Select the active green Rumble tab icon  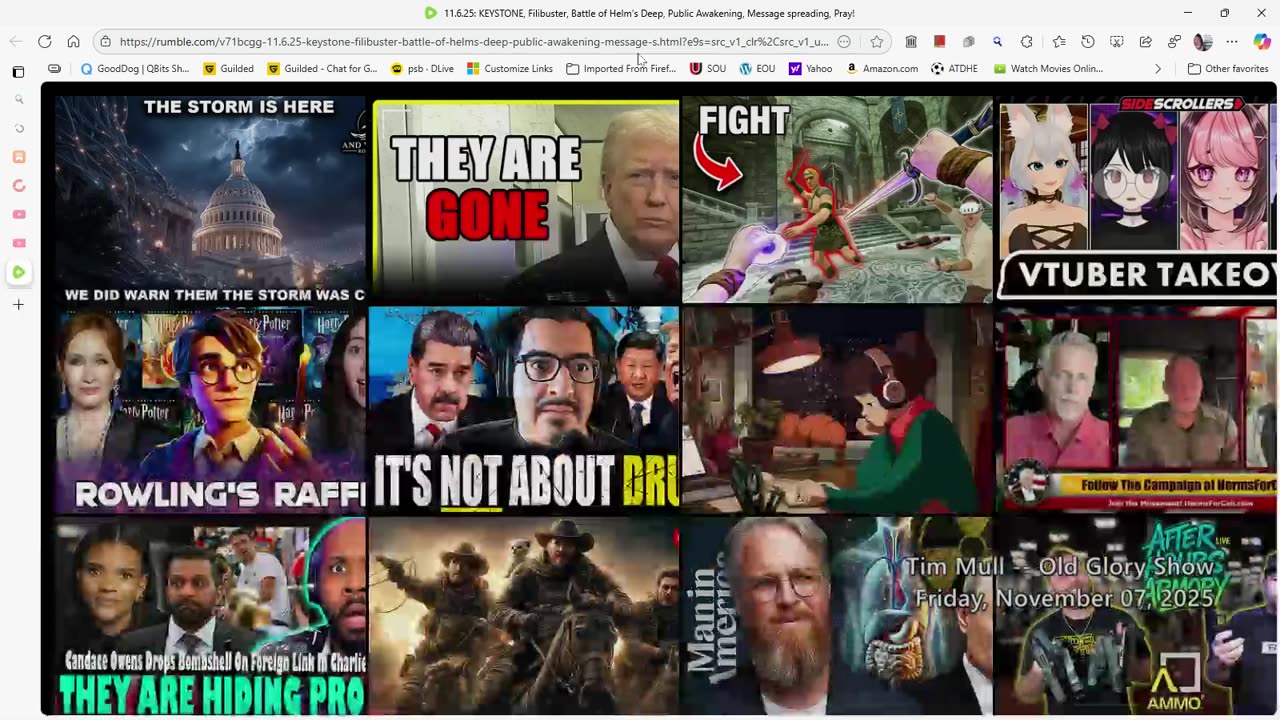(18, 272)
